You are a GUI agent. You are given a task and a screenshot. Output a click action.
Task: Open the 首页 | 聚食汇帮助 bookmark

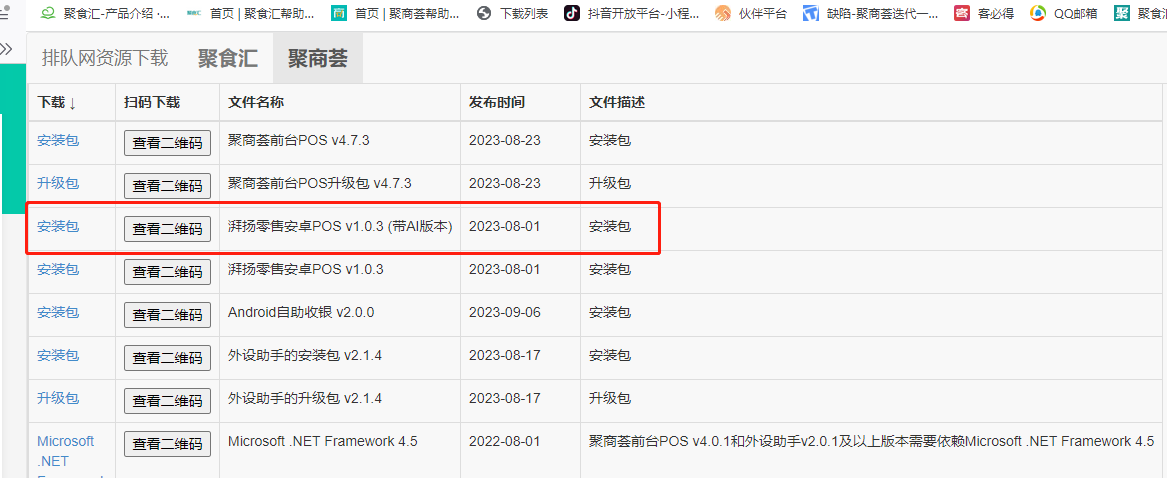251,13
